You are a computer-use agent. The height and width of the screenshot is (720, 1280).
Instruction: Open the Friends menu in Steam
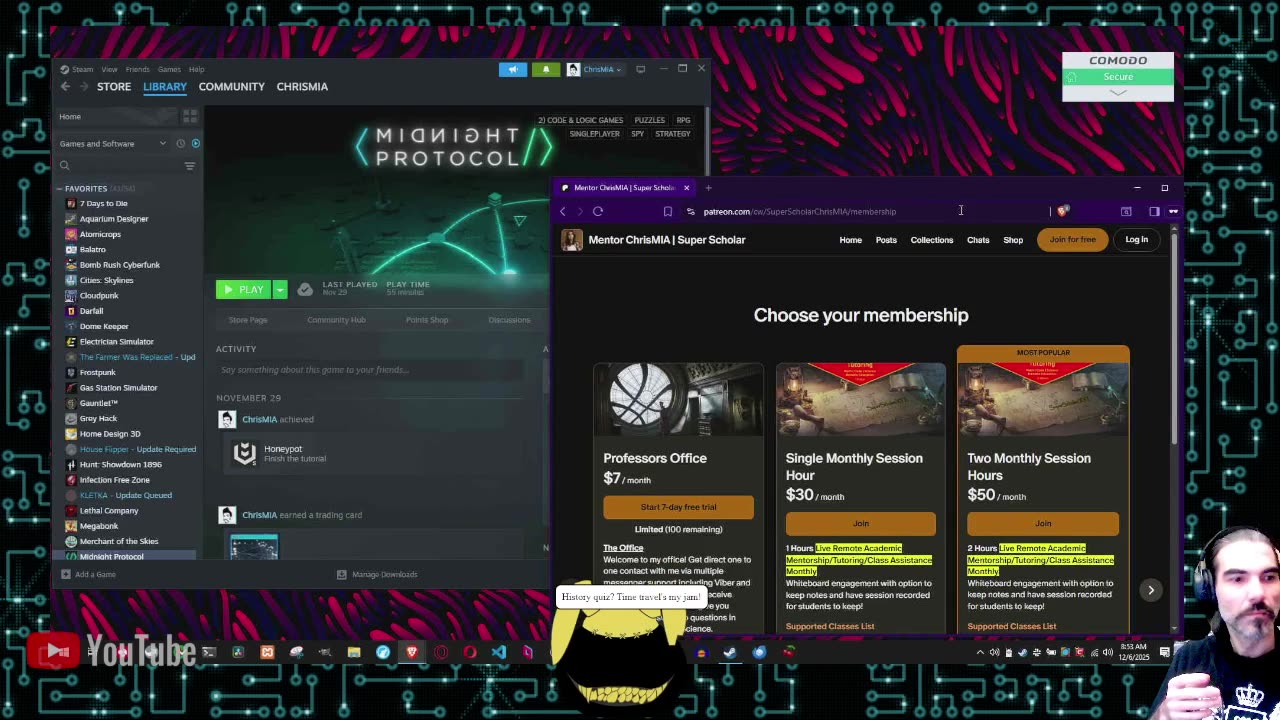point(138,69)
